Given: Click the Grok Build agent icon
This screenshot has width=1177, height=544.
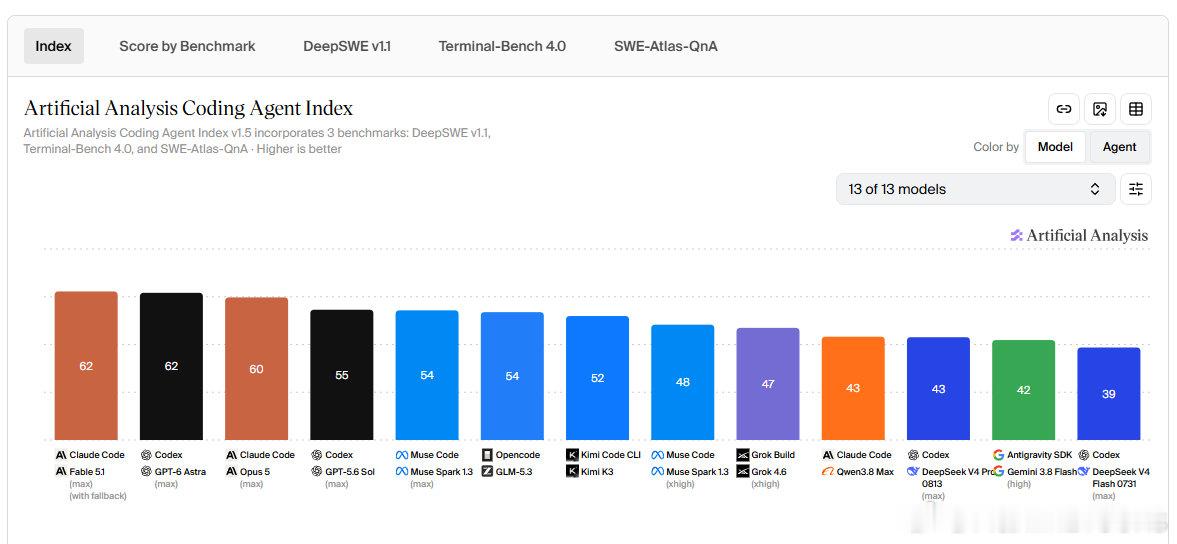Looking at the screenshot, I should click(742, 455).
